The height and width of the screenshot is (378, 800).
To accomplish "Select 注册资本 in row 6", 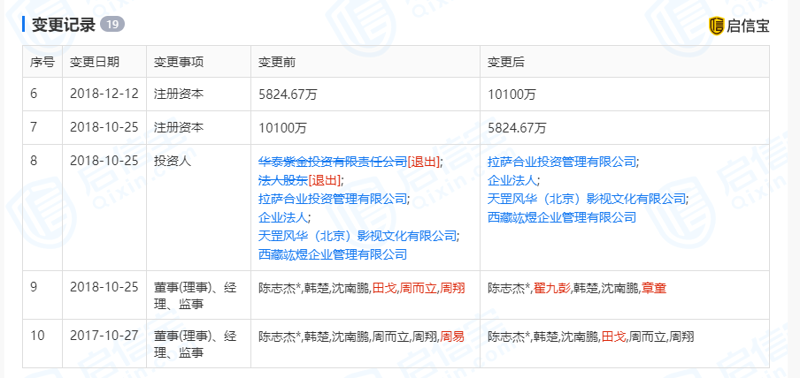I will pyautogui.click(x=179, y=94).
